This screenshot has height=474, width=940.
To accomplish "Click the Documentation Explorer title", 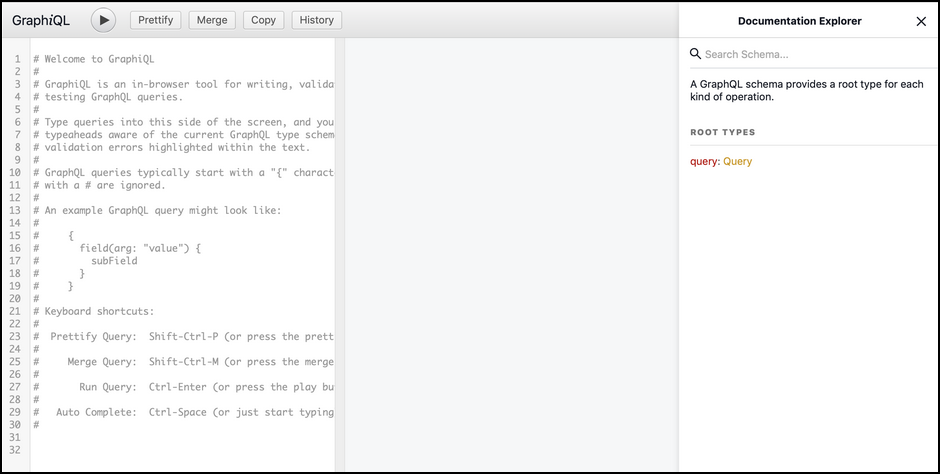I will [x=799, y=21].
